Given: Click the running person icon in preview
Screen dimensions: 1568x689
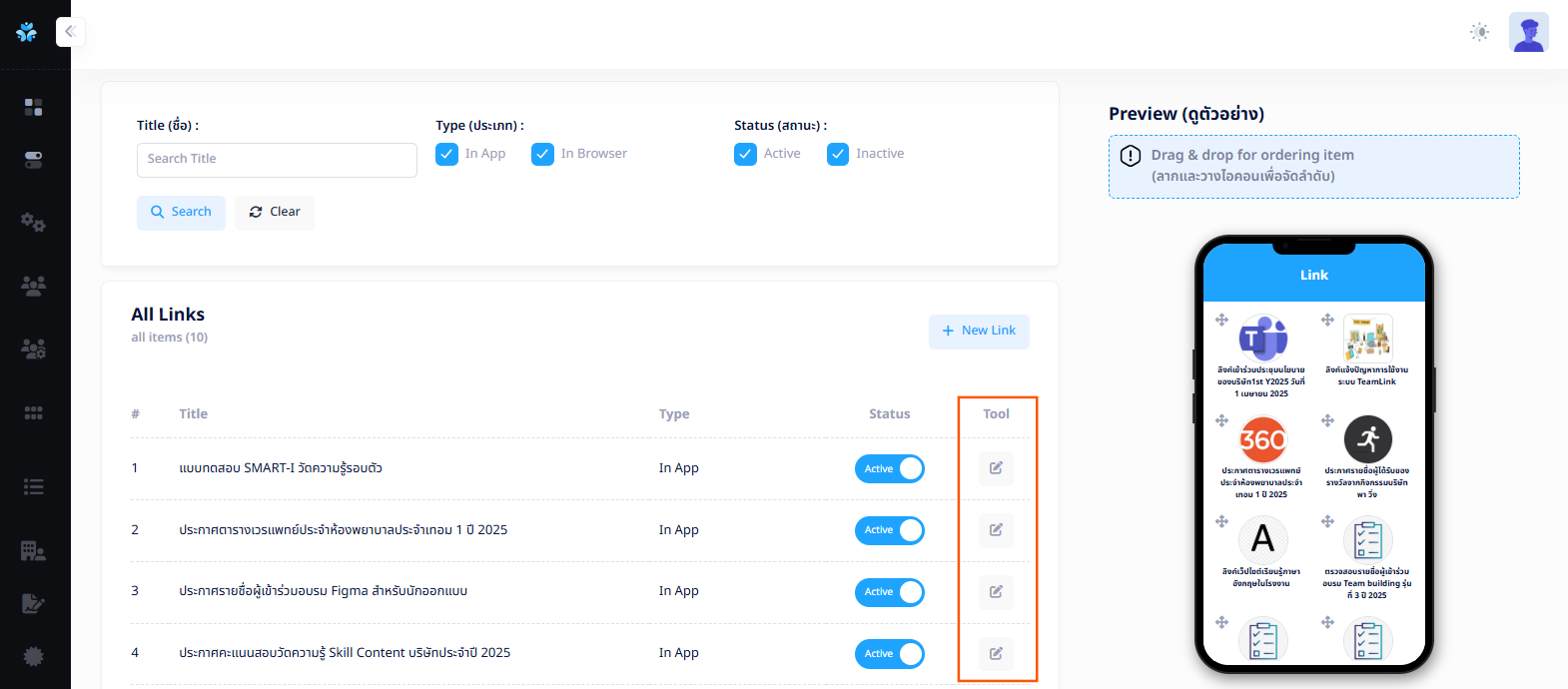Looking at the screenshot, I should [1367, 439].
